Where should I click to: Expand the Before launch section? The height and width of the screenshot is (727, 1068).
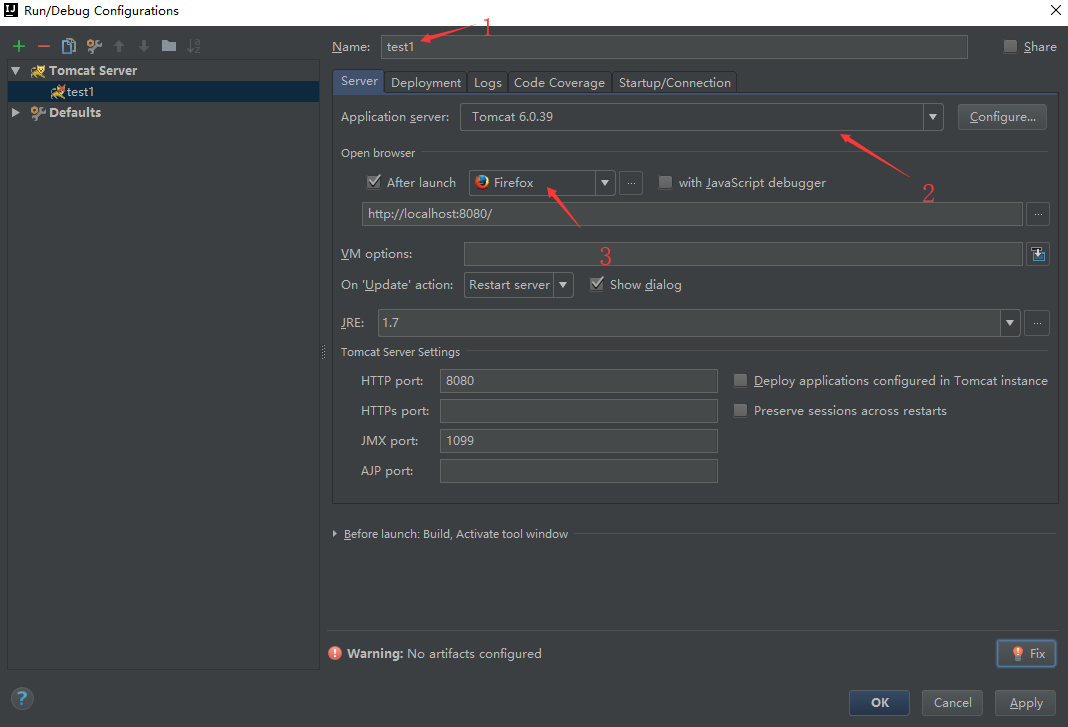[x=334, y=533]
